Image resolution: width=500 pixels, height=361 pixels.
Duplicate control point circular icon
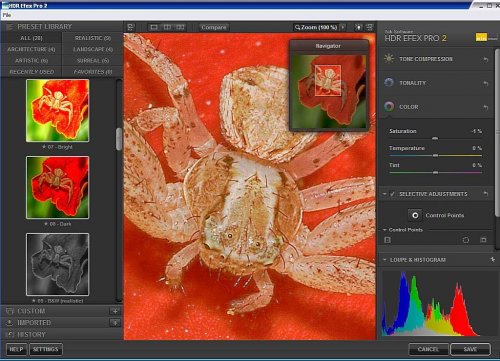(x=466, y=240)
